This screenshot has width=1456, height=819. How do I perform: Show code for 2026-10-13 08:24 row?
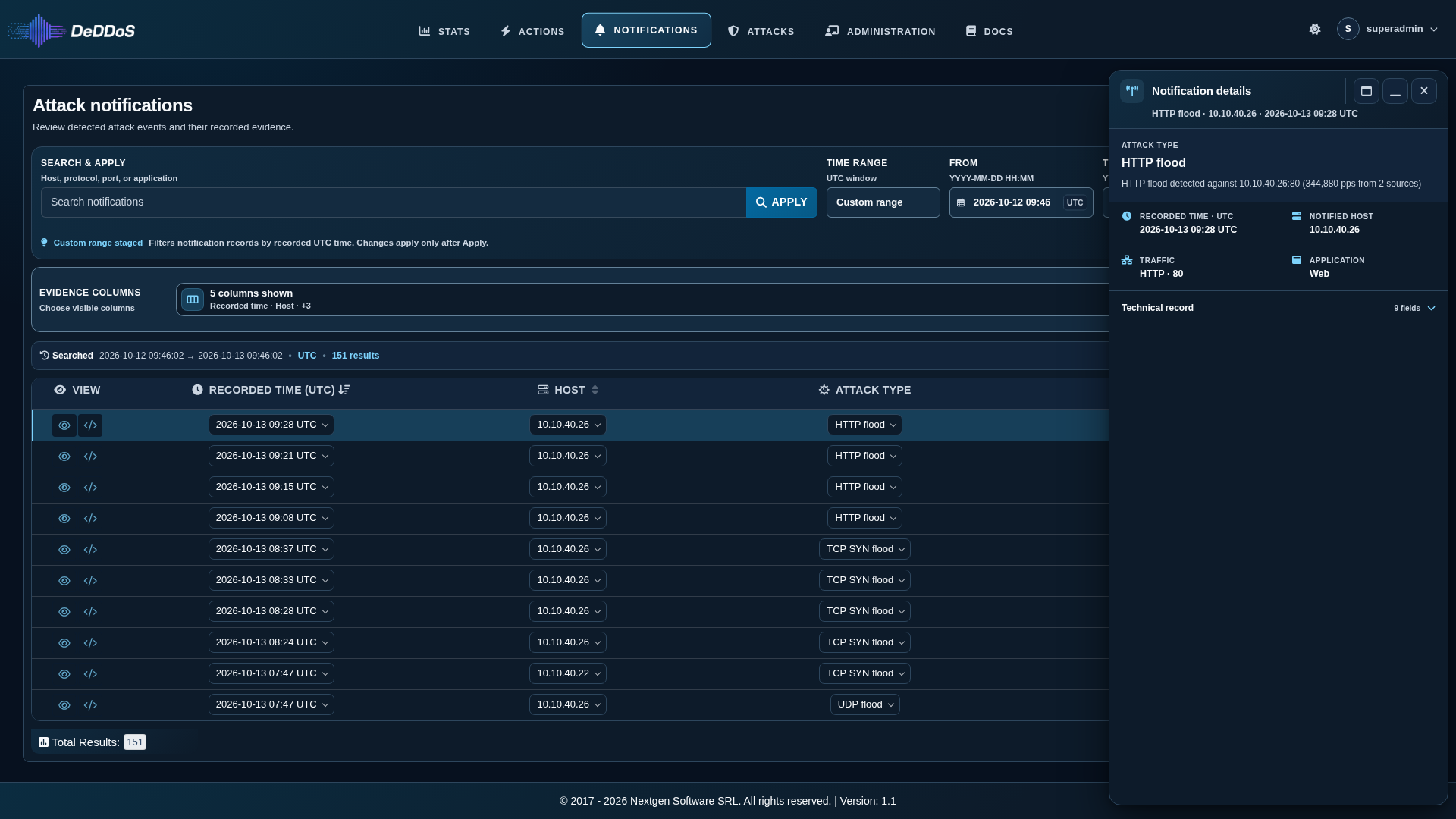point(90,643)
